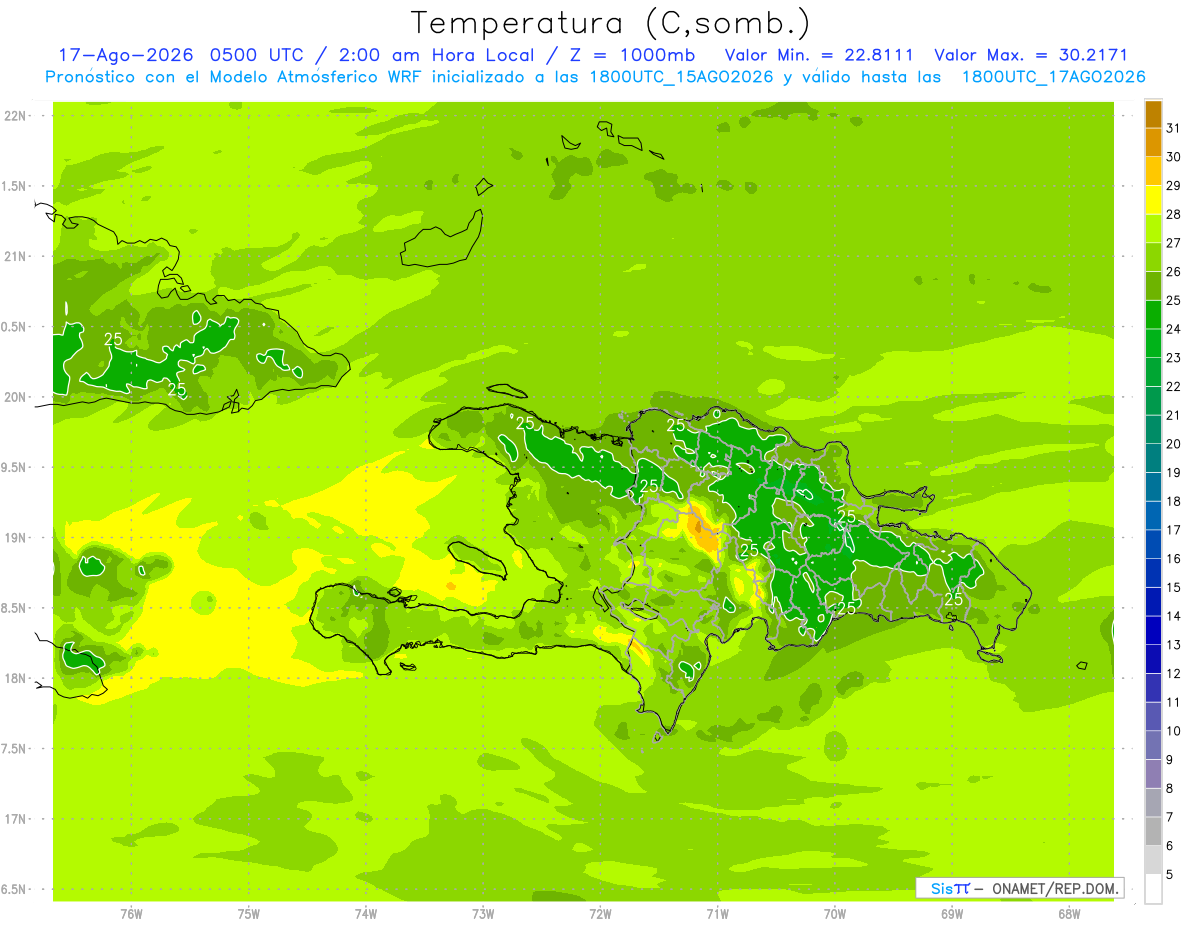
Task: Click the brown swatch above legend value 31
Action: tap(1153, 114)
